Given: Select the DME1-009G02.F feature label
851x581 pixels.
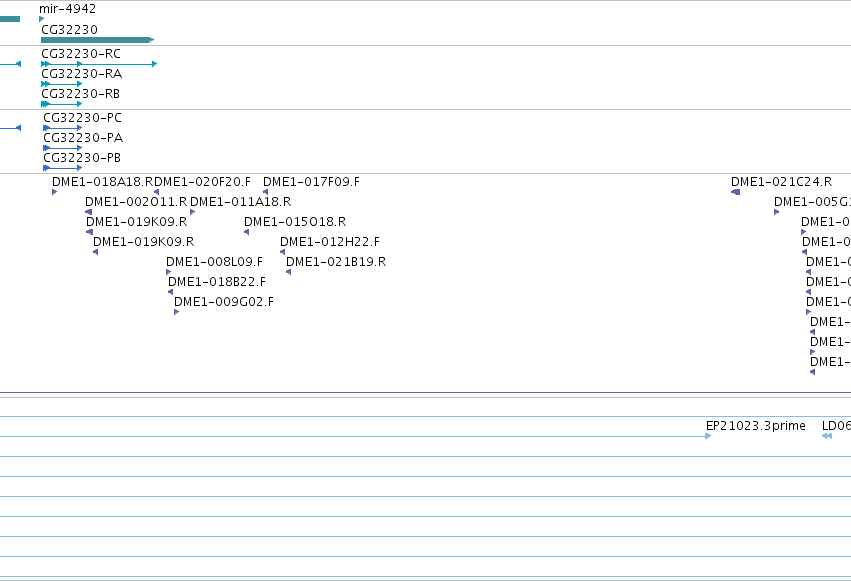Looking at the screenshot, I should coord(224,302).
